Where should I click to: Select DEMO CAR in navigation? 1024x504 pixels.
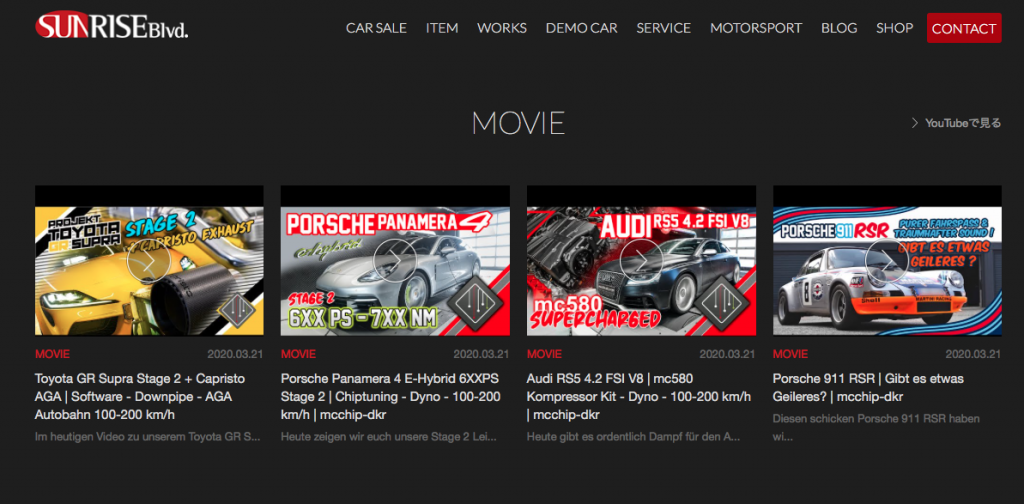(581, 28)
